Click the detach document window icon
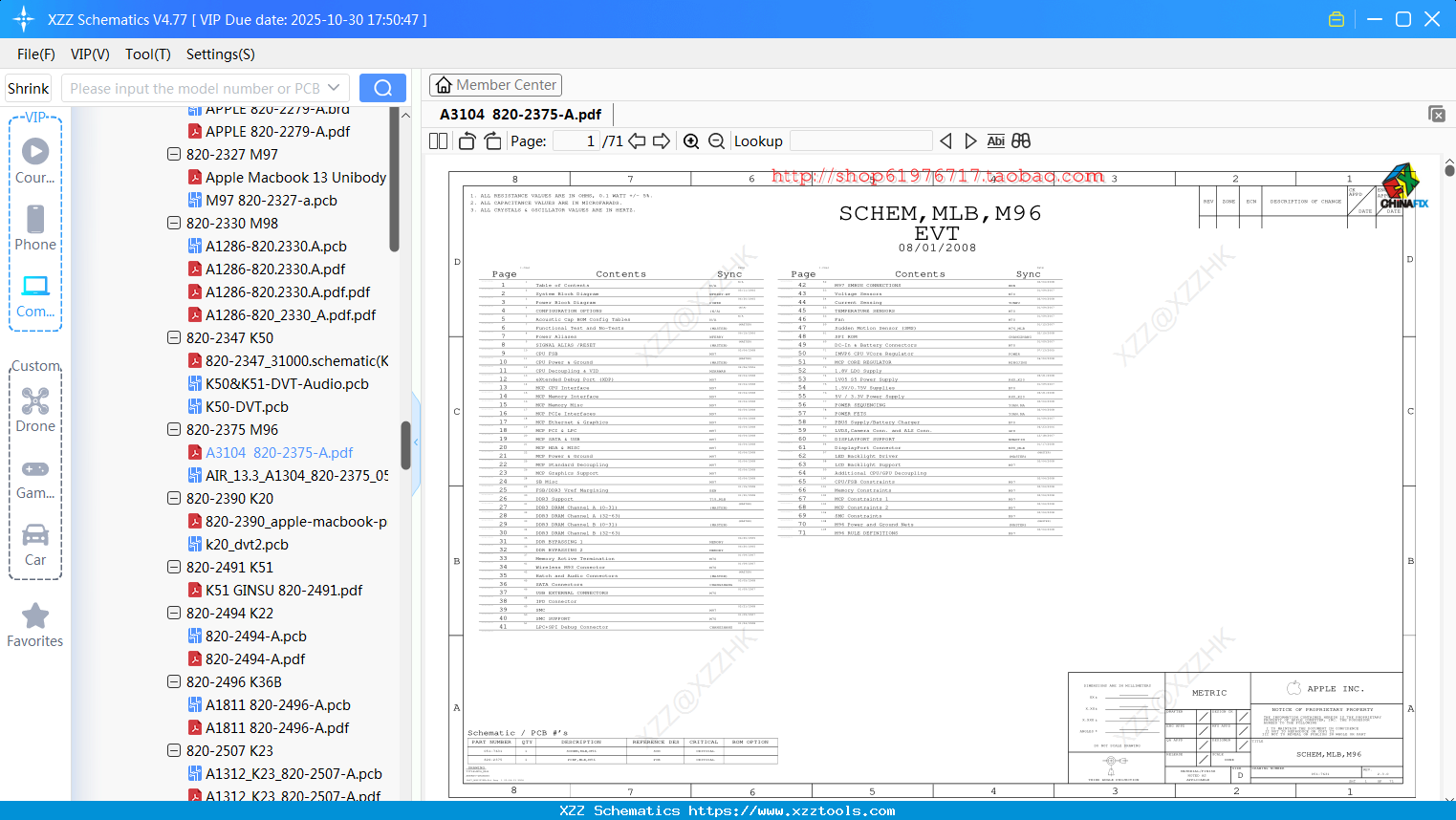Image resolution: width=1456 pixels, height=820 pixels. pyautogui.click(x=1437, y=114)
